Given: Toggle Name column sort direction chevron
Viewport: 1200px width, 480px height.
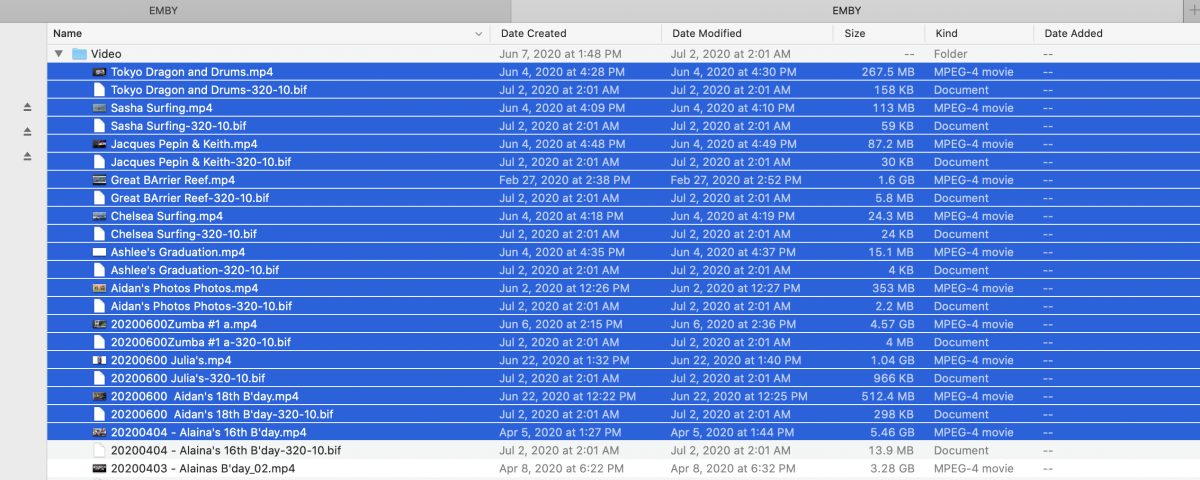Looking at the screenshot, I should pyautogui.click(x=480, y=34).
